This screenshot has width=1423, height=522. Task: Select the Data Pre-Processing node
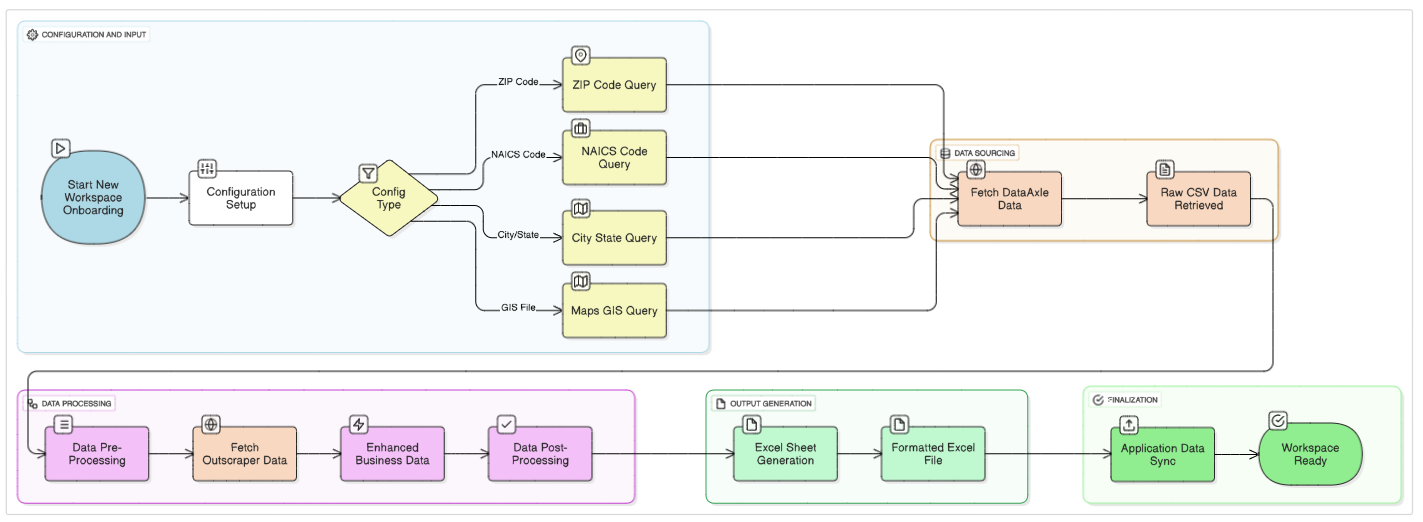click(x=97, y=454)
